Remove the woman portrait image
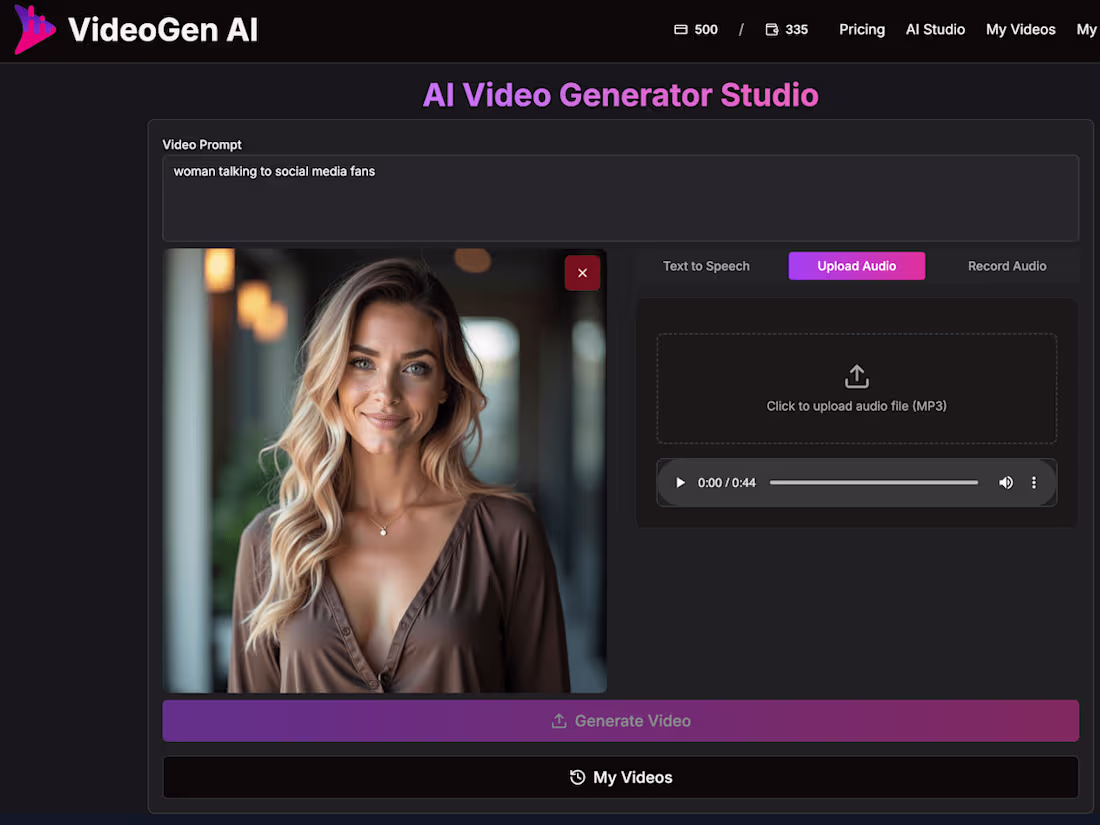 (x=582, y=272)
